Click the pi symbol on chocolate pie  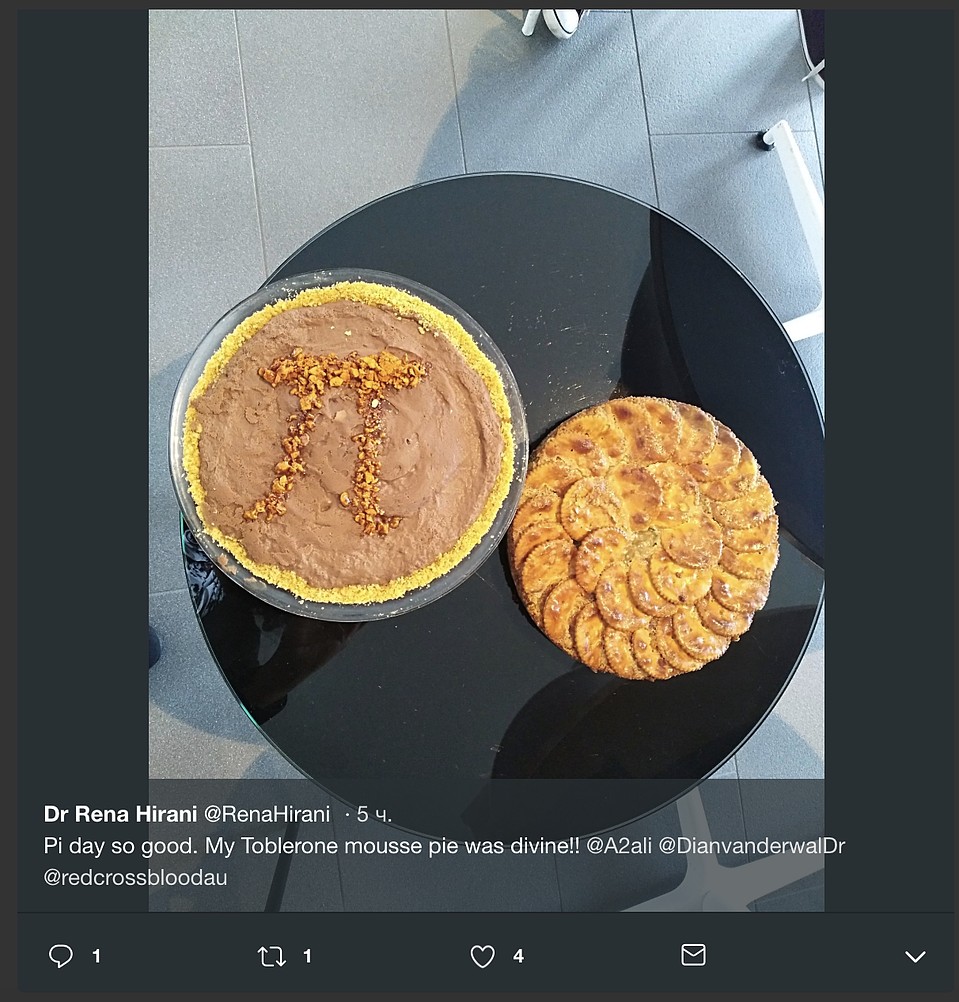(x=336, y=441)
